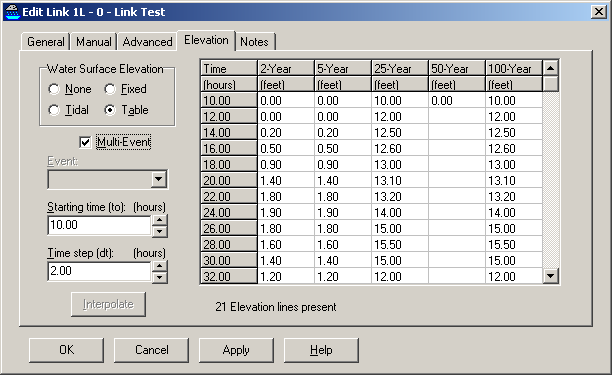Click the 5-Year cell in row 32.00

coord(343,276)
